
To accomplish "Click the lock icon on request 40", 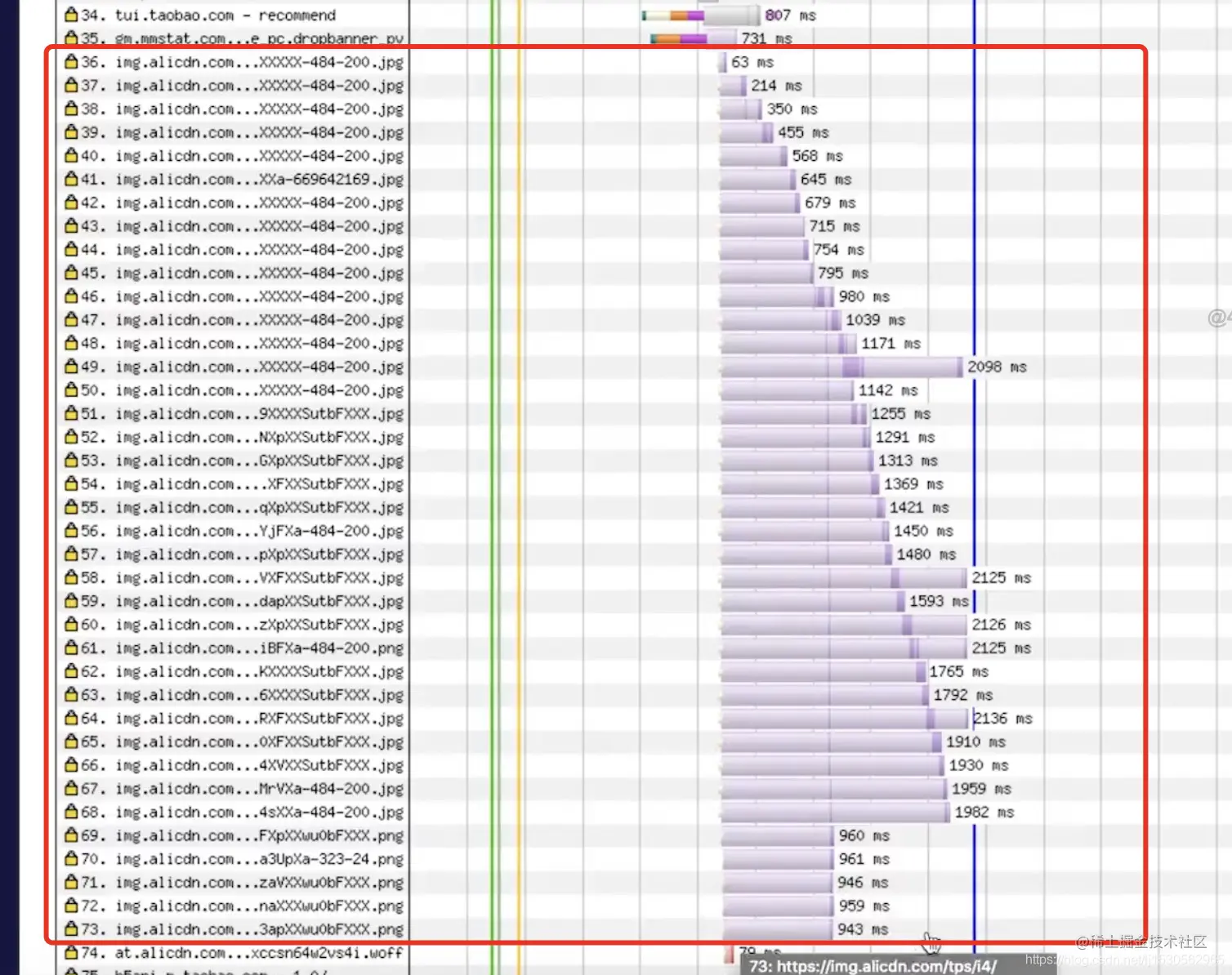I will click(x=71, y=155).
